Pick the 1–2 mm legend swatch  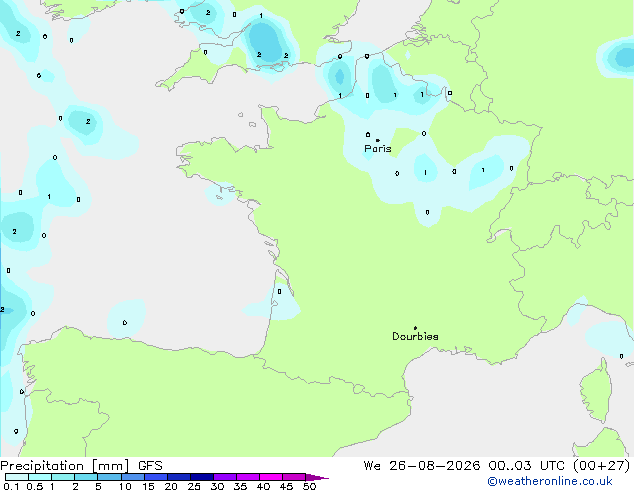[x=63, y=477]
